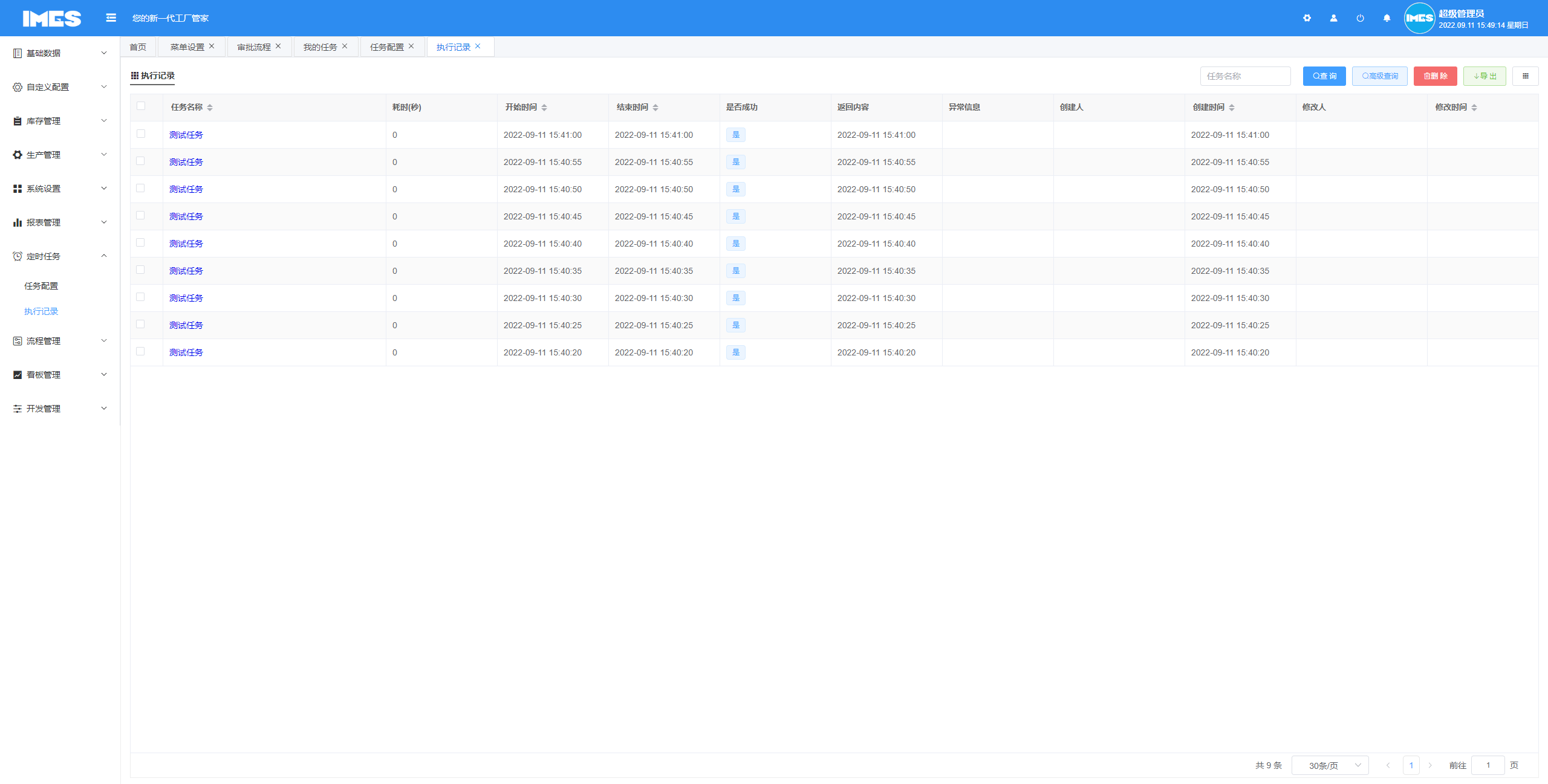Click the 报表管理 bar chart icon
This screenshot has width=1548, height=784.
(18, 222)
